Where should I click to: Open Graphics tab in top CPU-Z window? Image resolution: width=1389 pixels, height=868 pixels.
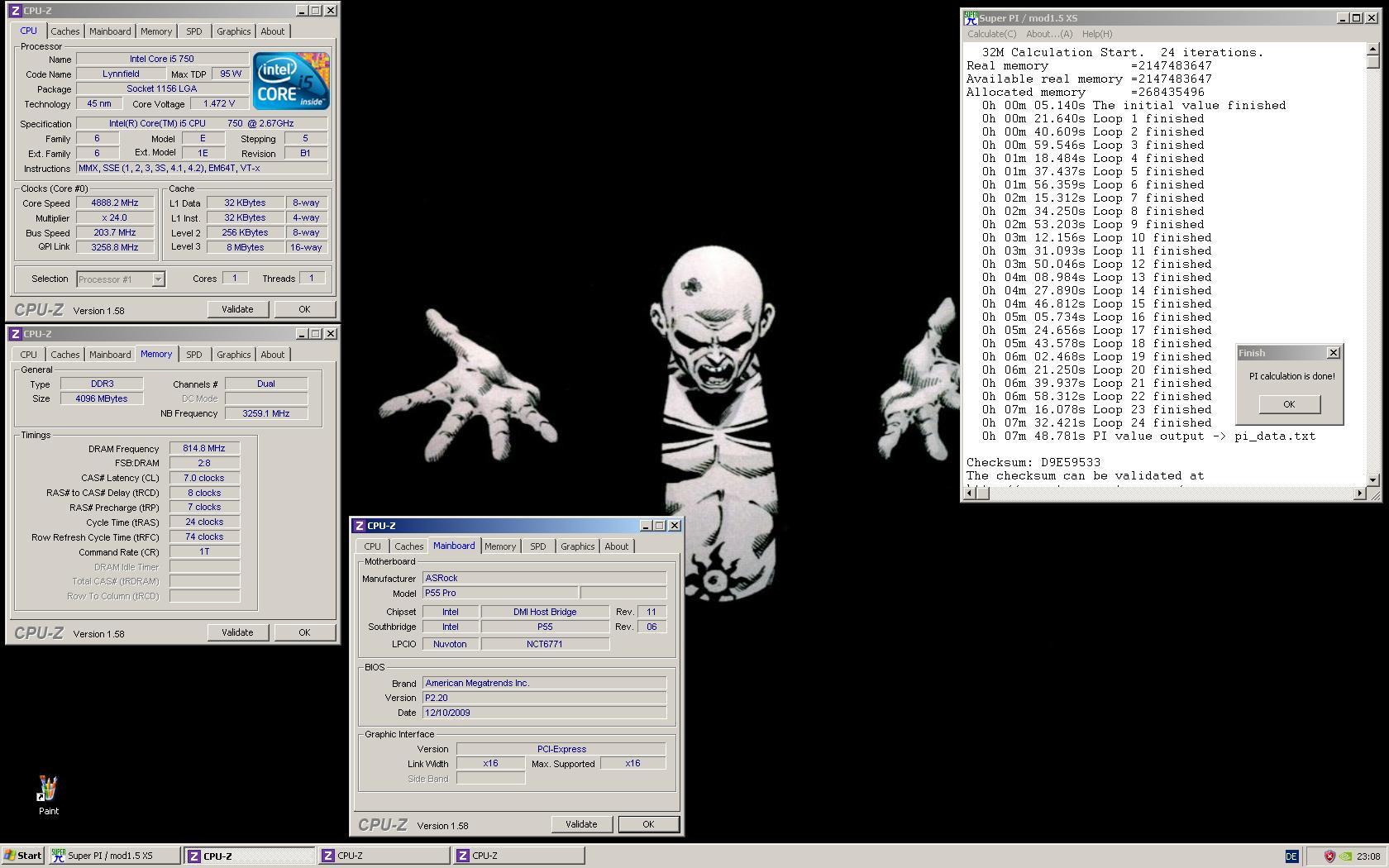click(x=233, y=31)
